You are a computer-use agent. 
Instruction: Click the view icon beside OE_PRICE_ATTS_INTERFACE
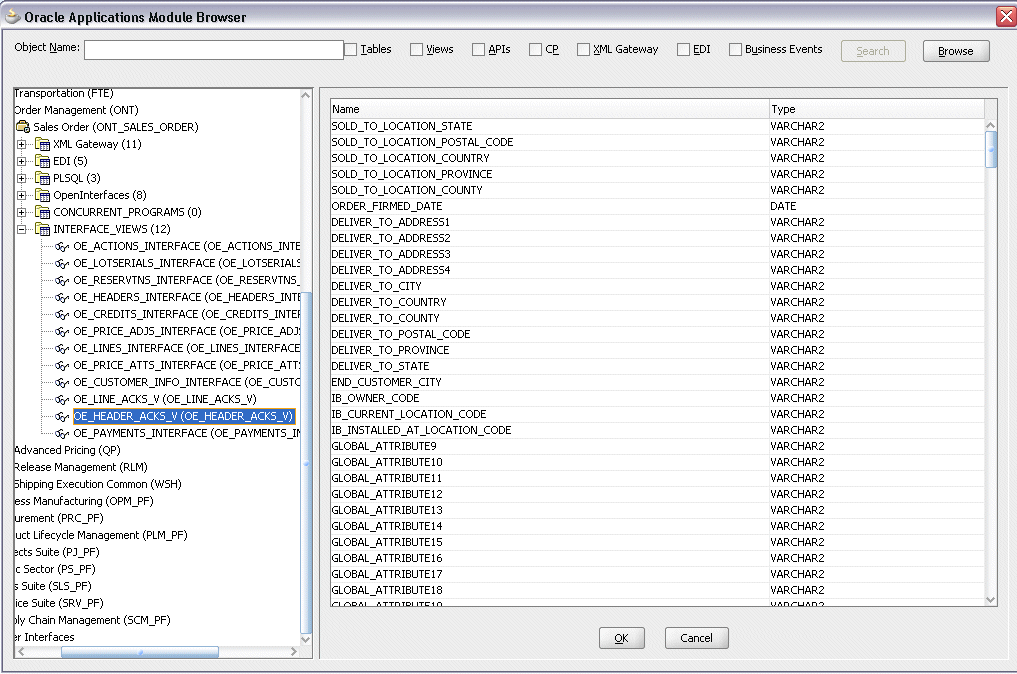pyautogui.click(x=62, y=365)
